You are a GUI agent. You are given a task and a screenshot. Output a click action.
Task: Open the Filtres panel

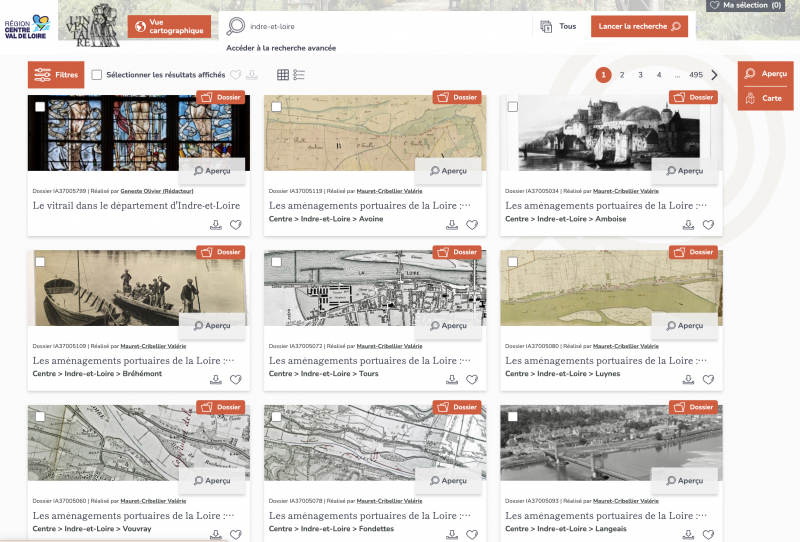[56, 75]
